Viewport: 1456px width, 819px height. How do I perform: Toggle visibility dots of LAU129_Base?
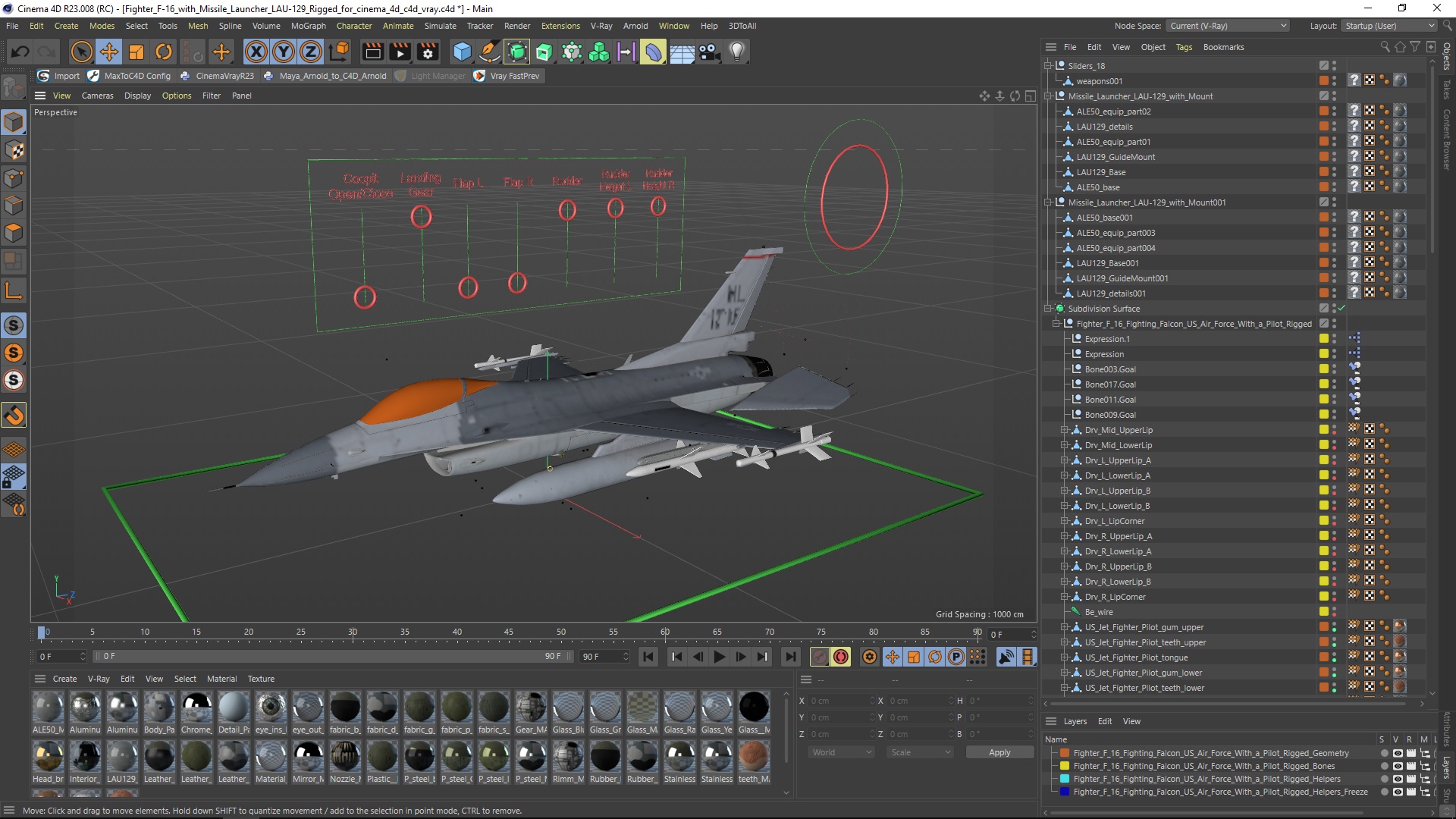coord(1335,172)
